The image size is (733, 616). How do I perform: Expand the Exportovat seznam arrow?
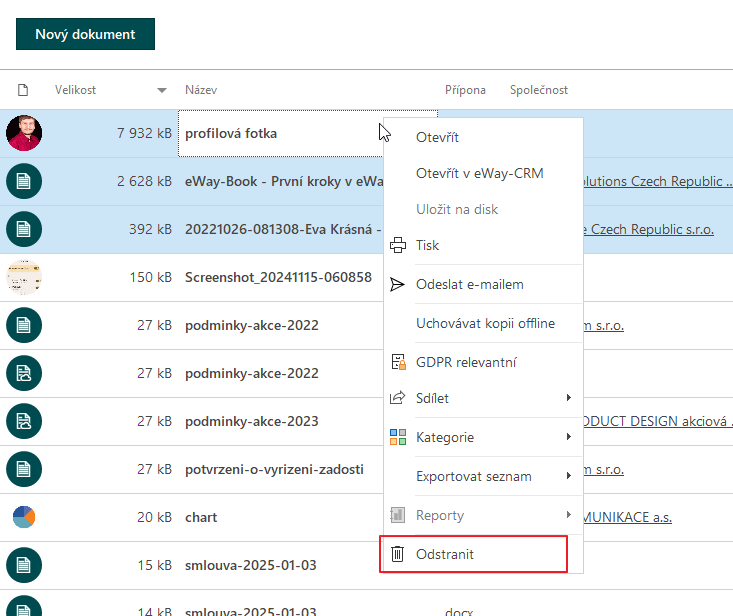tap(568, 476)
